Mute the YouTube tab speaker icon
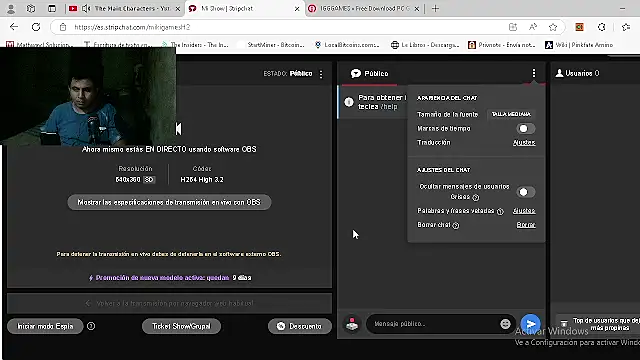 pos(86,9)
